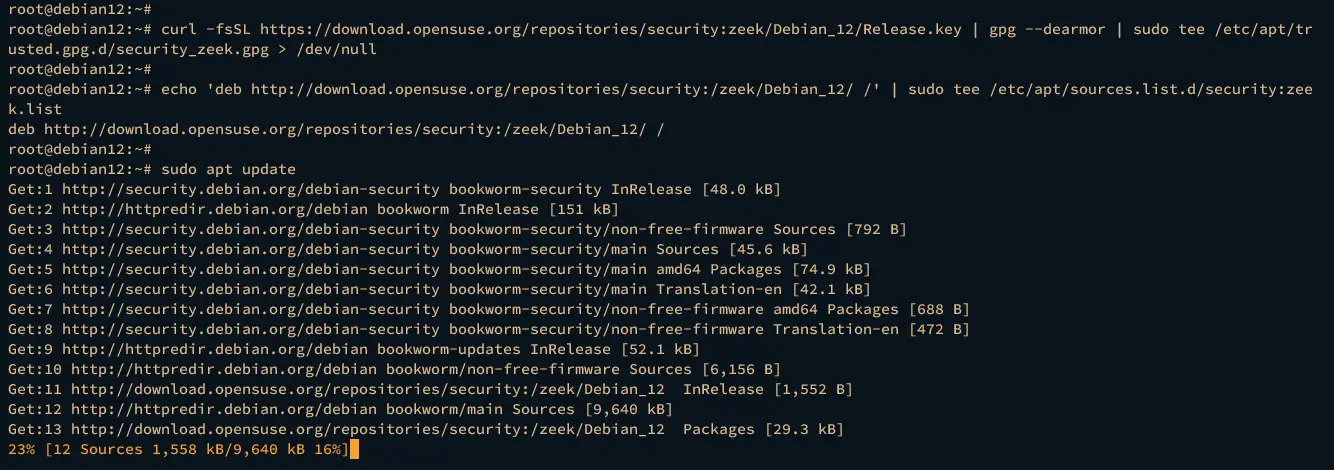Viewport: 1334px width, 470px height.
Task: Click the '[48.0 kB]' size on Get:1
Action: coord(739,189)
